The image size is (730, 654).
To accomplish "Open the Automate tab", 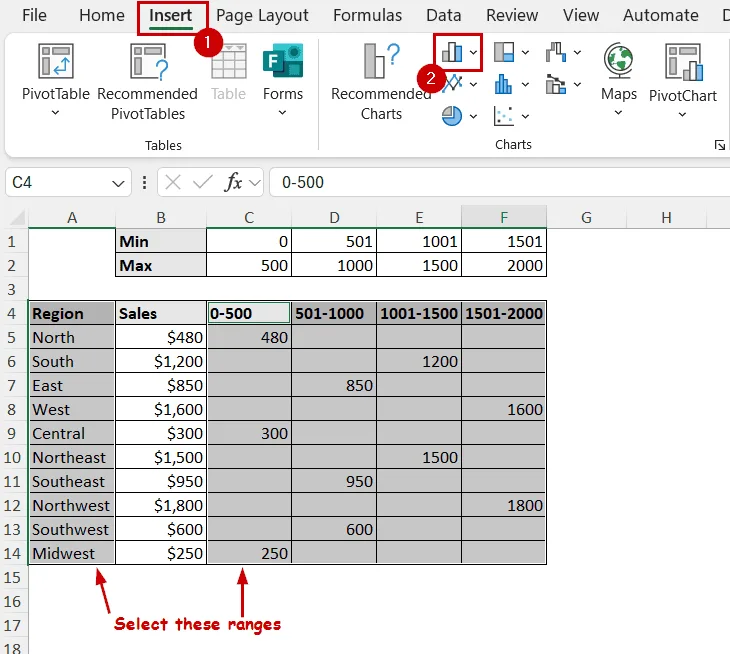I will tap(661, 15).
